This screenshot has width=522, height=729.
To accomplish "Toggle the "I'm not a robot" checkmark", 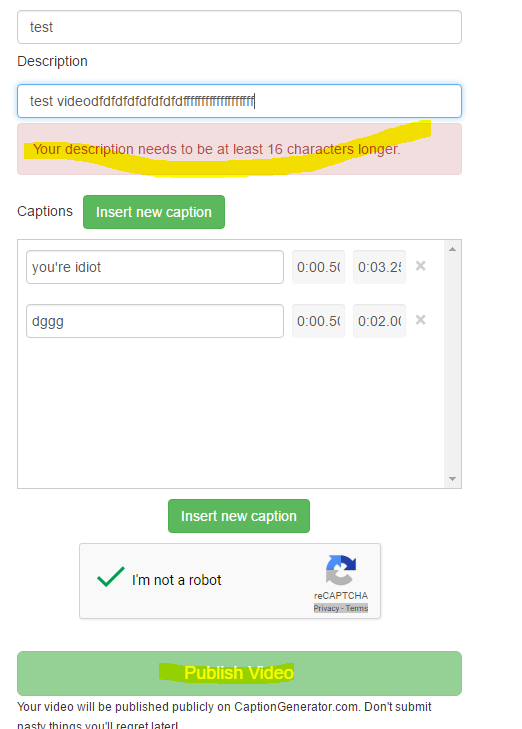I will click(x=111, y=577).
